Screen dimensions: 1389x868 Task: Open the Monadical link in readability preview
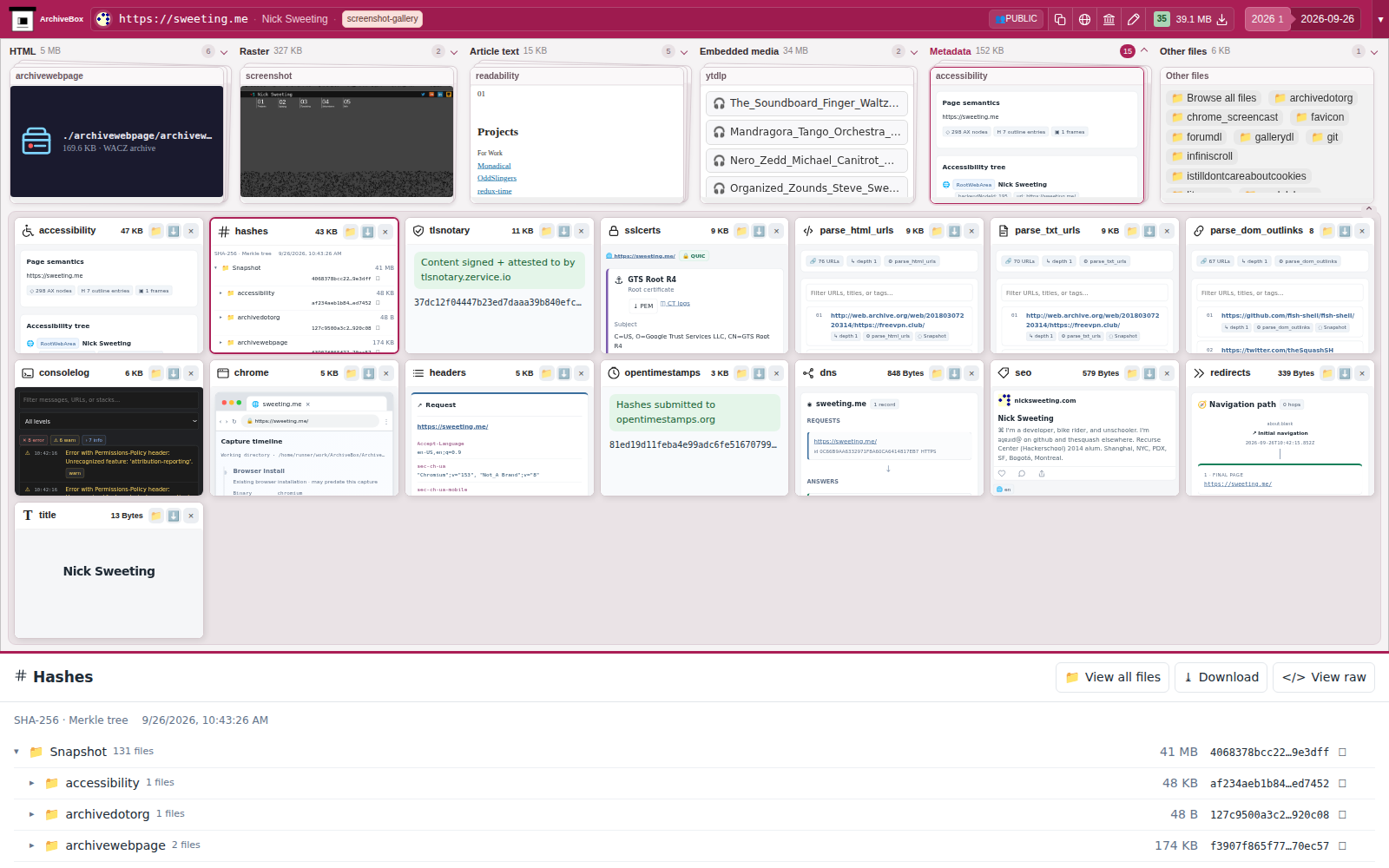pyautogui.click(x=494, y=166)
